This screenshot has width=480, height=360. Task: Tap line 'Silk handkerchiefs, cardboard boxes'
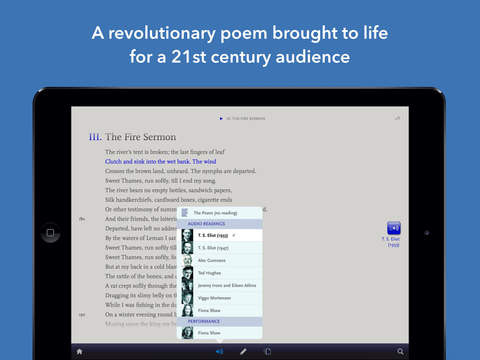pos(168,200)
